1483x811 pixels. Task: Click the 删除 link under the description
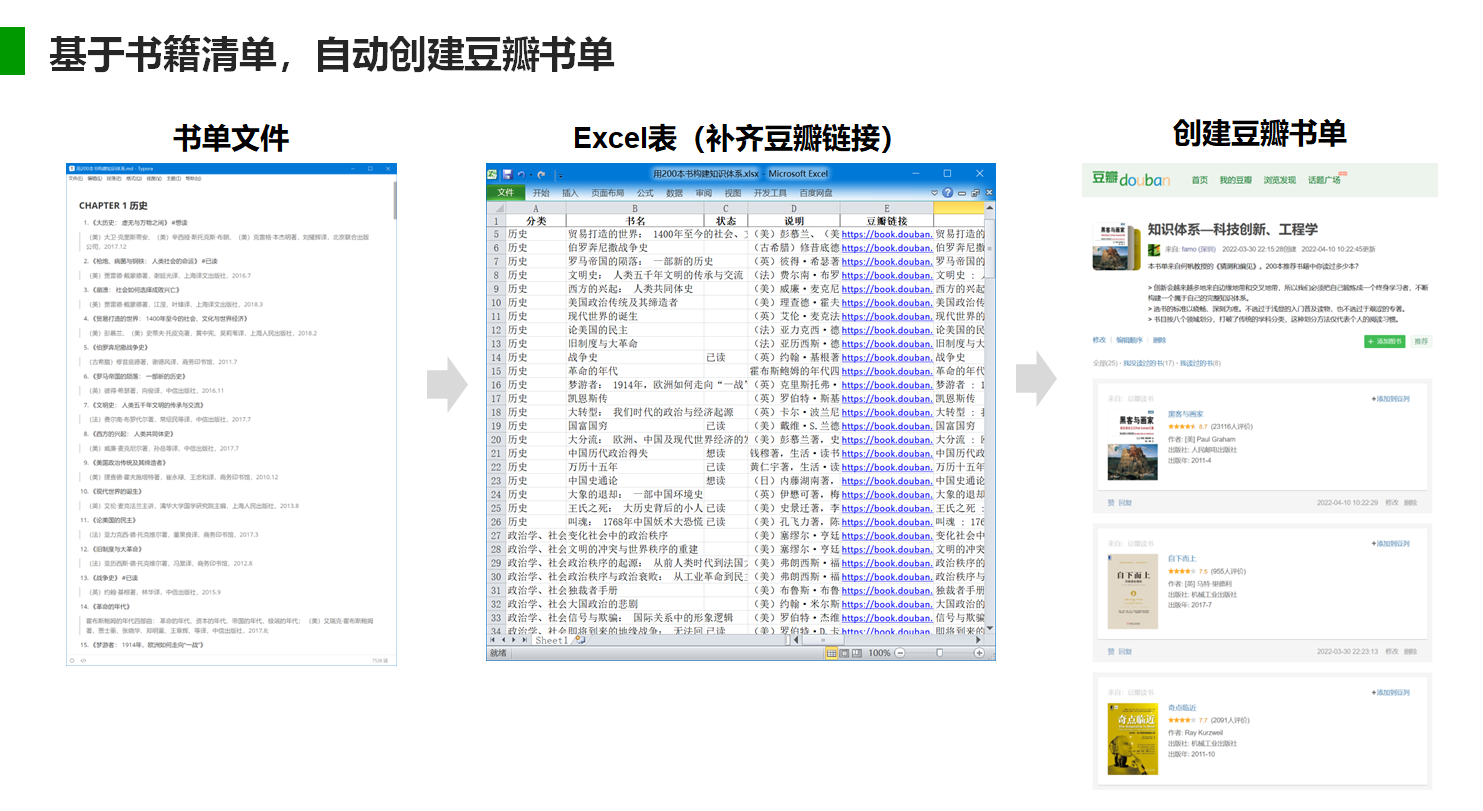tap(1159, 340)
